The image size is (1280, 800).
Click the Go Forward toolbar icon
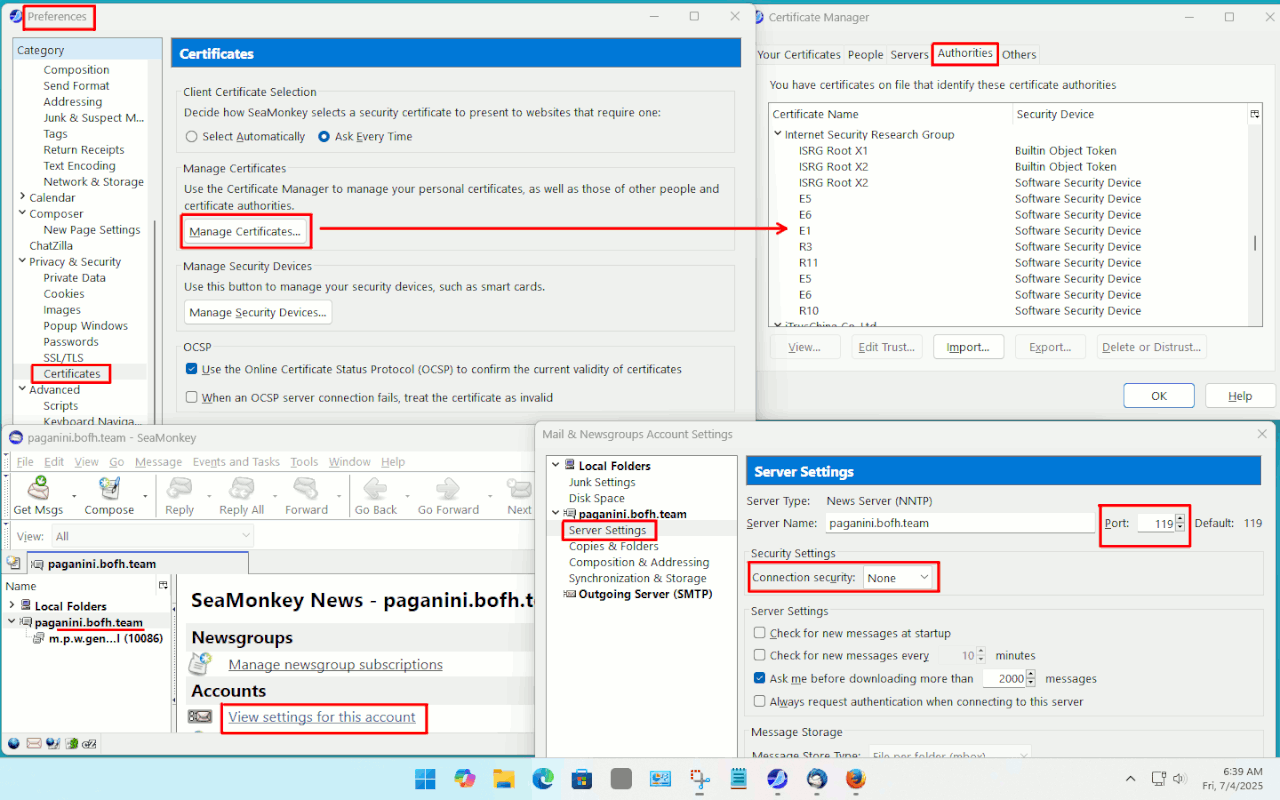(x=448, y=489)
